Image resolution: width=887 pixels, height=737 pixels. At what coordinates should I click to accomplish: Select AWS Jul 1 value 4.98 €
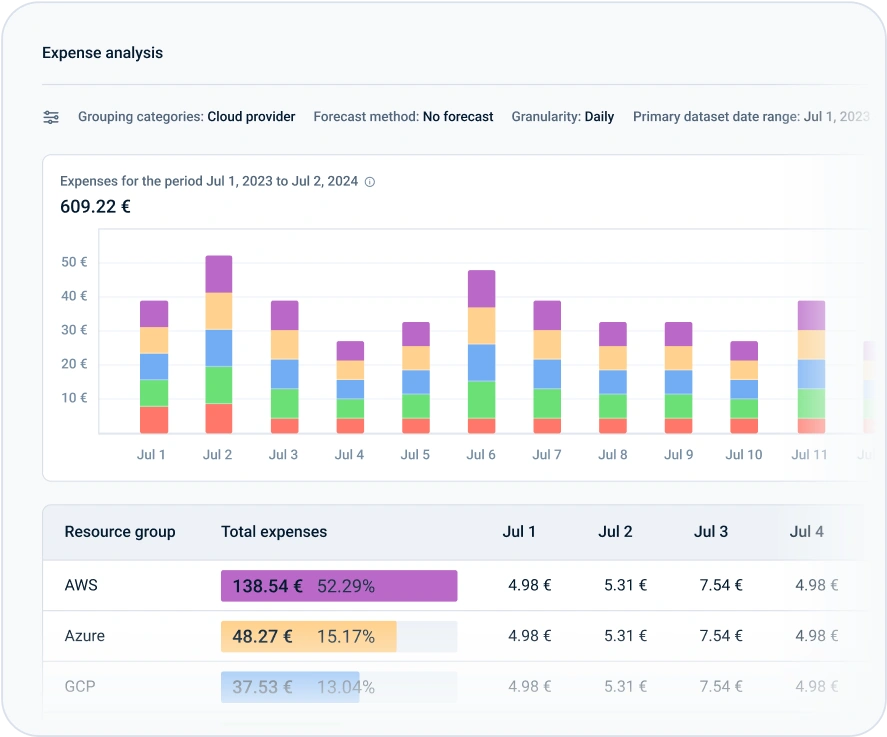point(529,585)
